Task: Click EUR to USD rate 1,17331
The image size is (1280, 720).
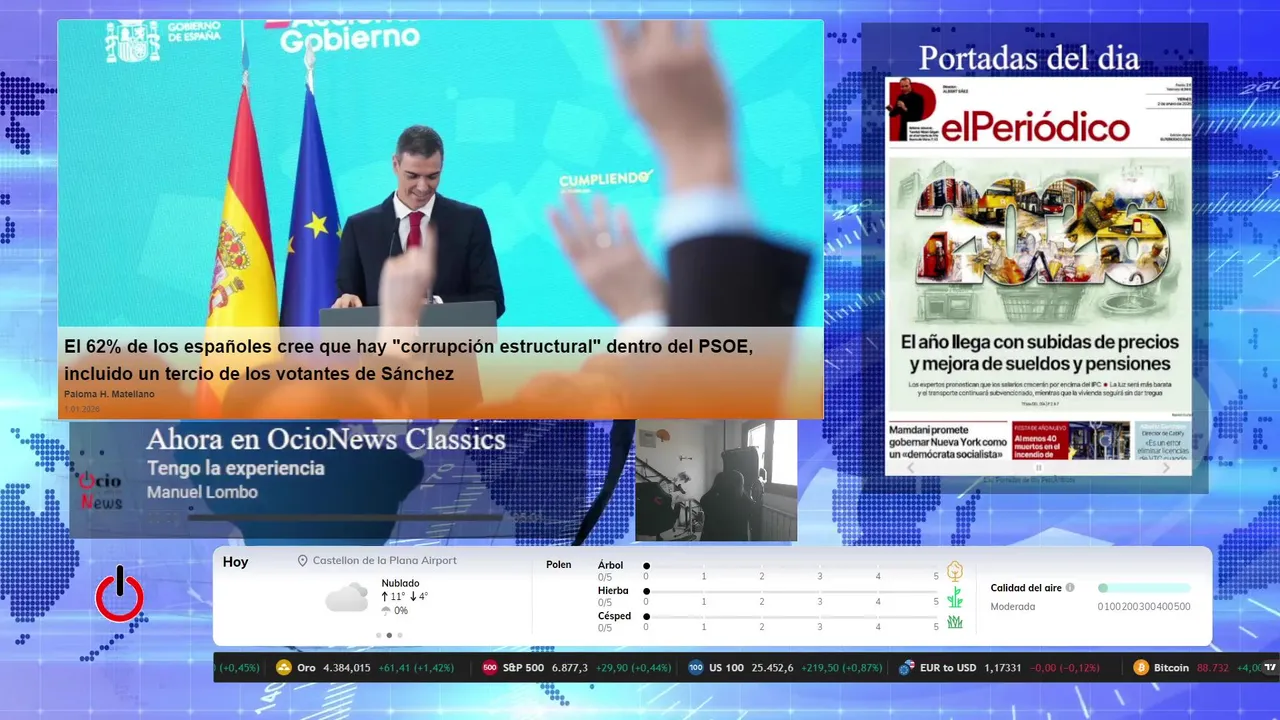Action: click(x=1002, y=668)
